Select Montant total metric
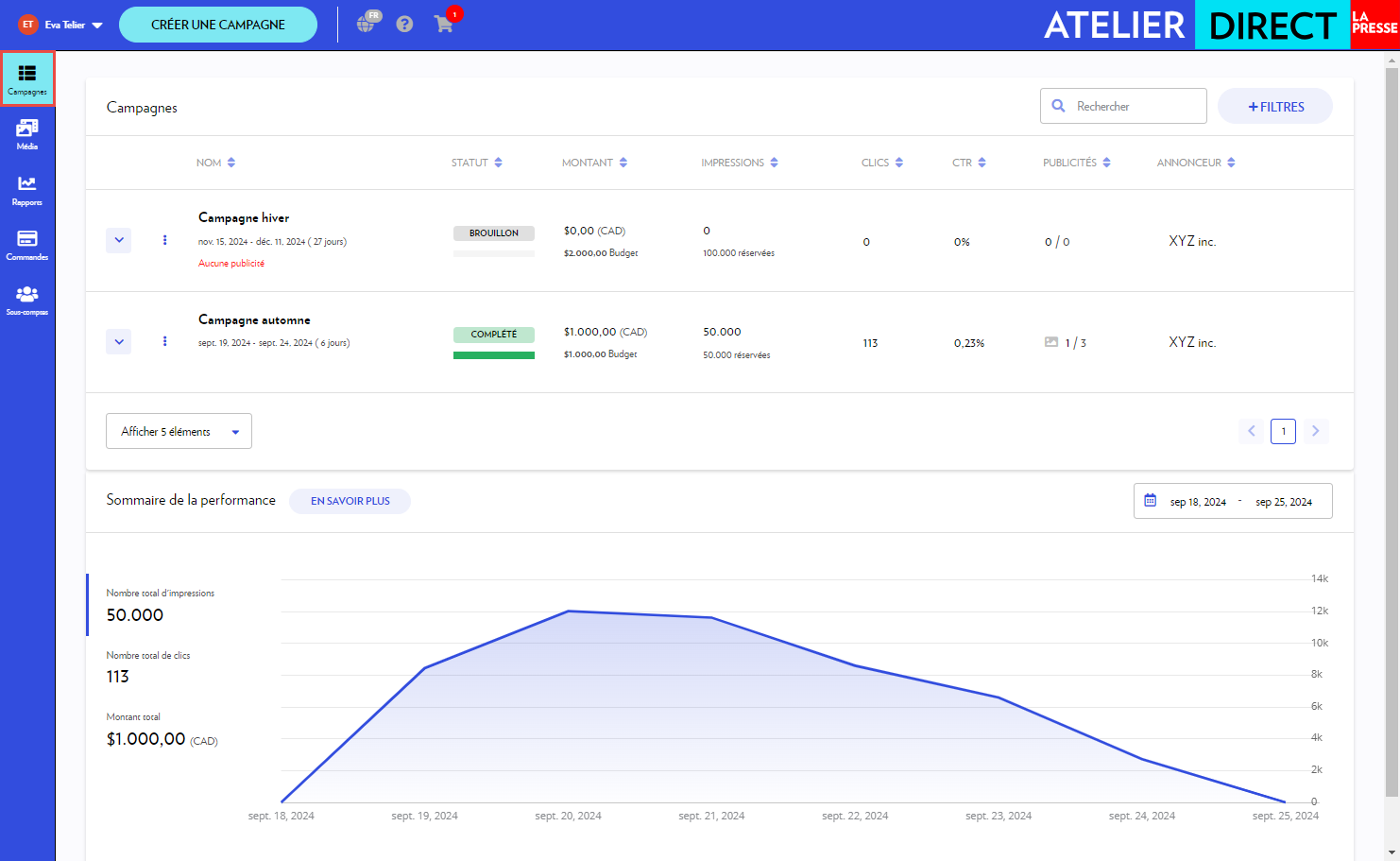Viewport: 1400px width, 861px height. point(162,730)
